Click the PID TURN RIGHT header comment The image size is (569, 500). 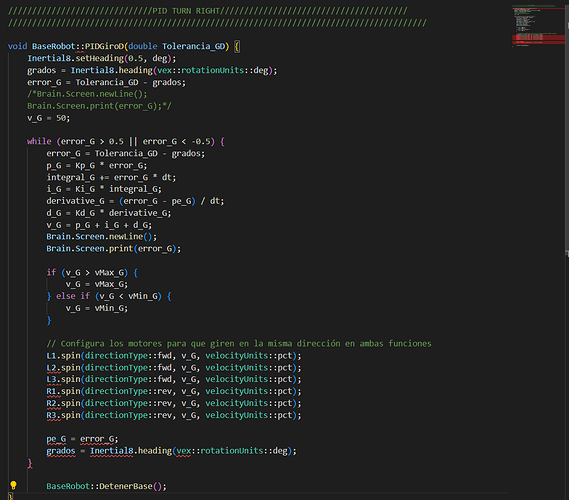click(208, 11)
